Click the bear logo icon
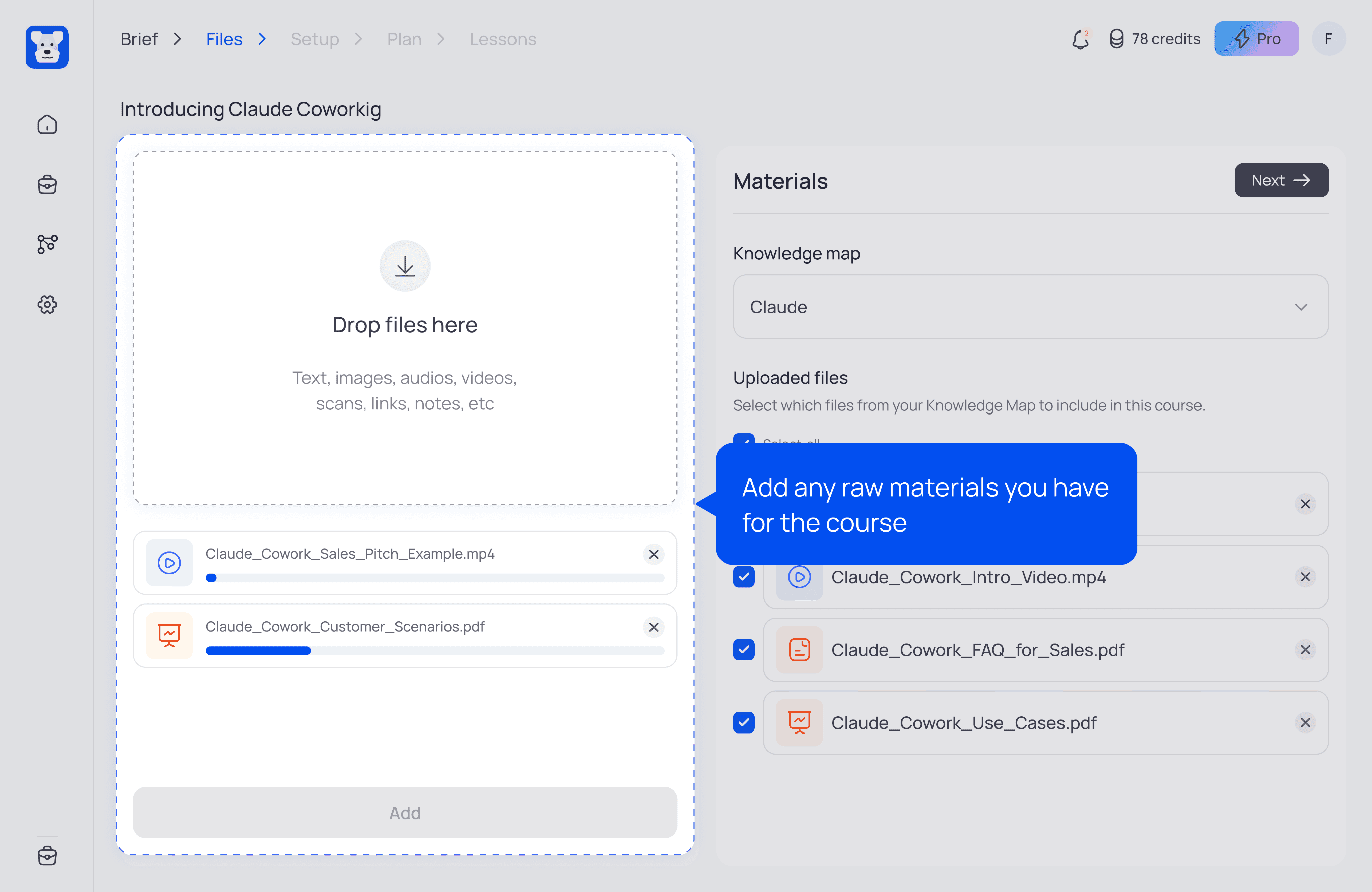1372x892 pixels. [47, 47]
